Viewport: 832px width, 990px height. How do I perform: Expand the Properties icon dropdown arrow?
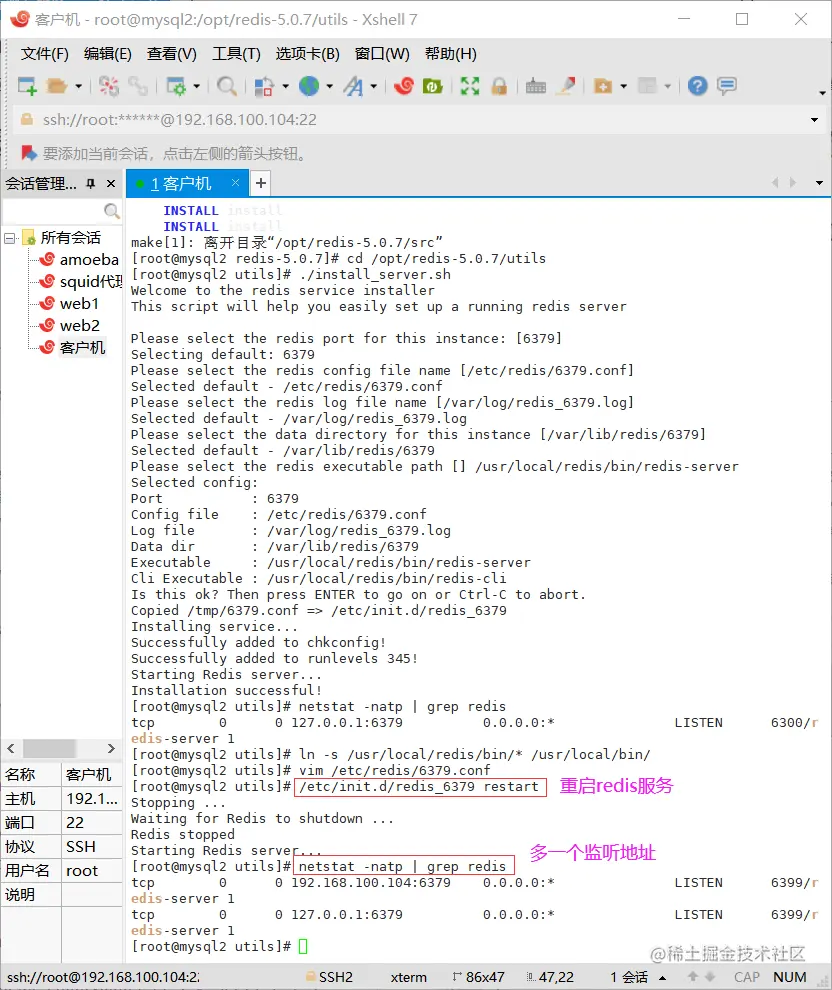pos(196,86)
